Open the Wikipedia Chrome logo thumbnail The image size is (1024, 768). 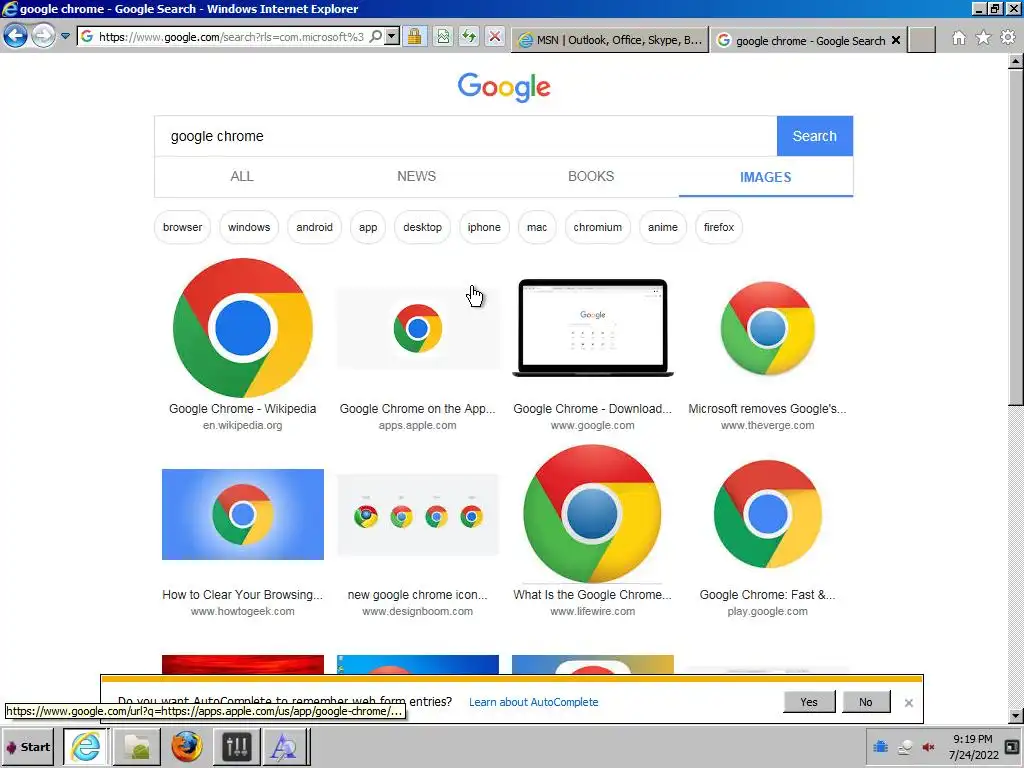[242, 328]
